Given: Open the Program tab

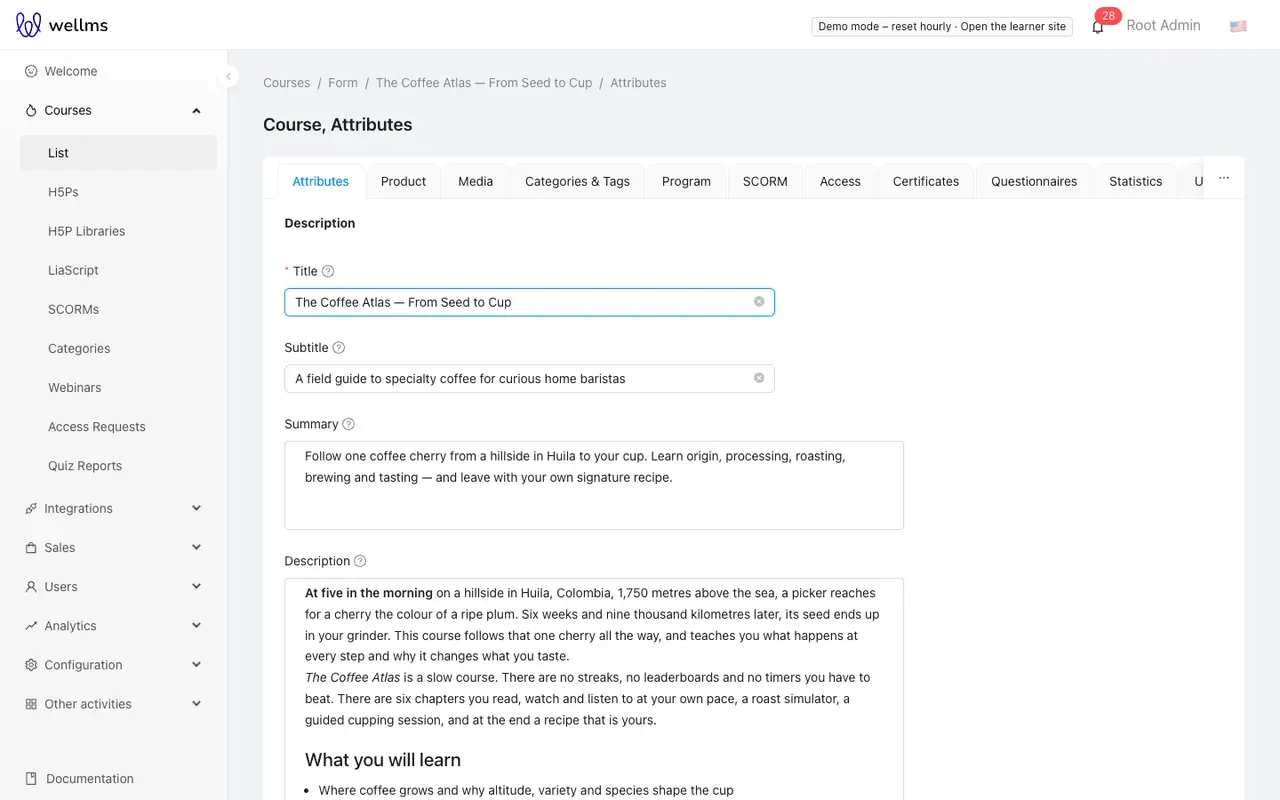Looking at the screenshot, I should 686,181.
